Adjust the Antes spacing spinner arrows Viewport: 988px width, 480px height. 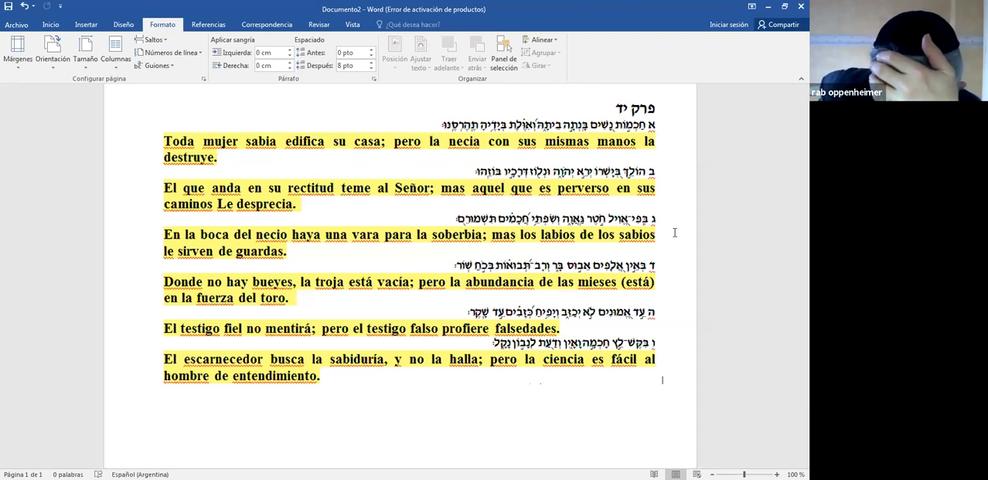[x=371, y=53]
